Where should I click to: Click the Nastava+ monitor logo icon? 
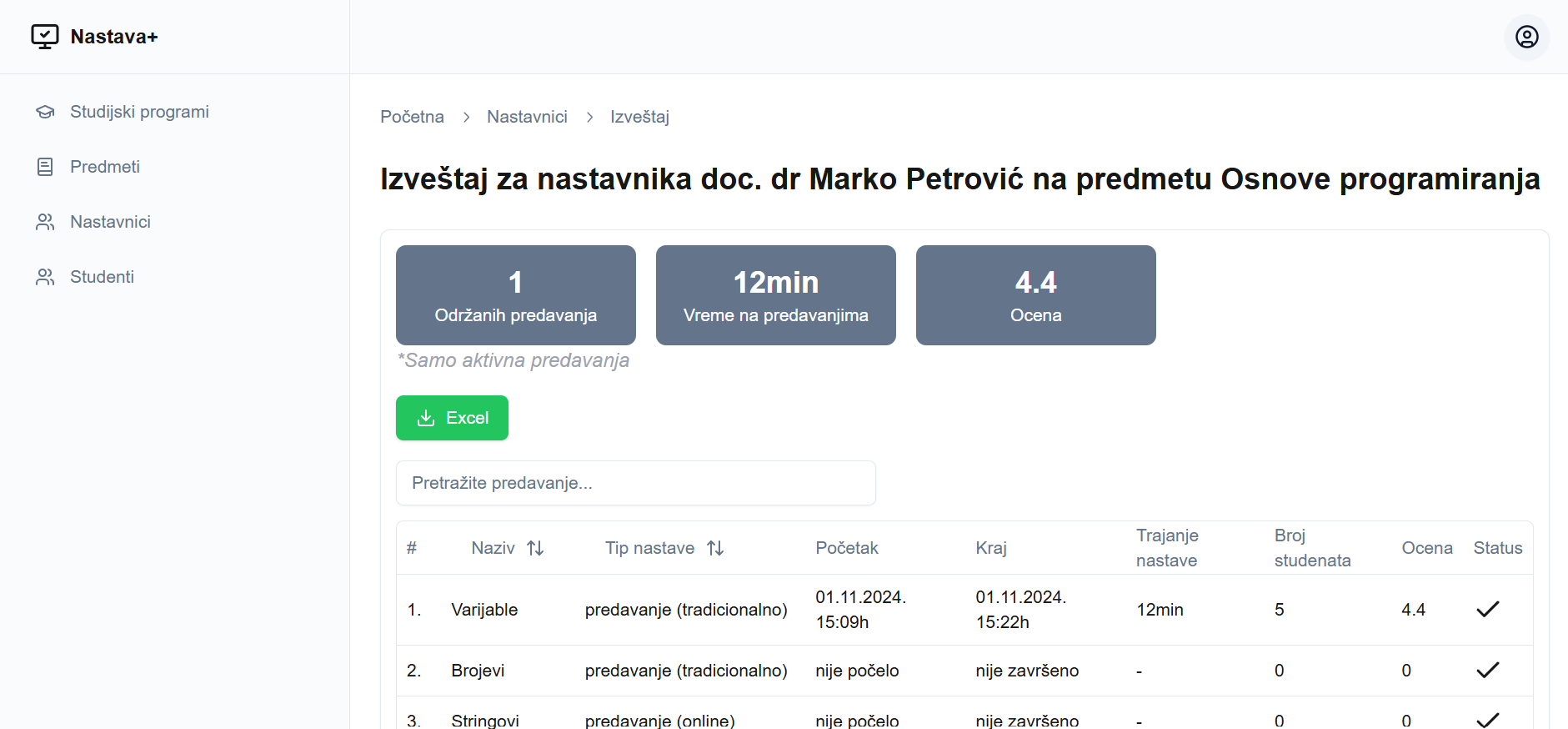(45, 37)
